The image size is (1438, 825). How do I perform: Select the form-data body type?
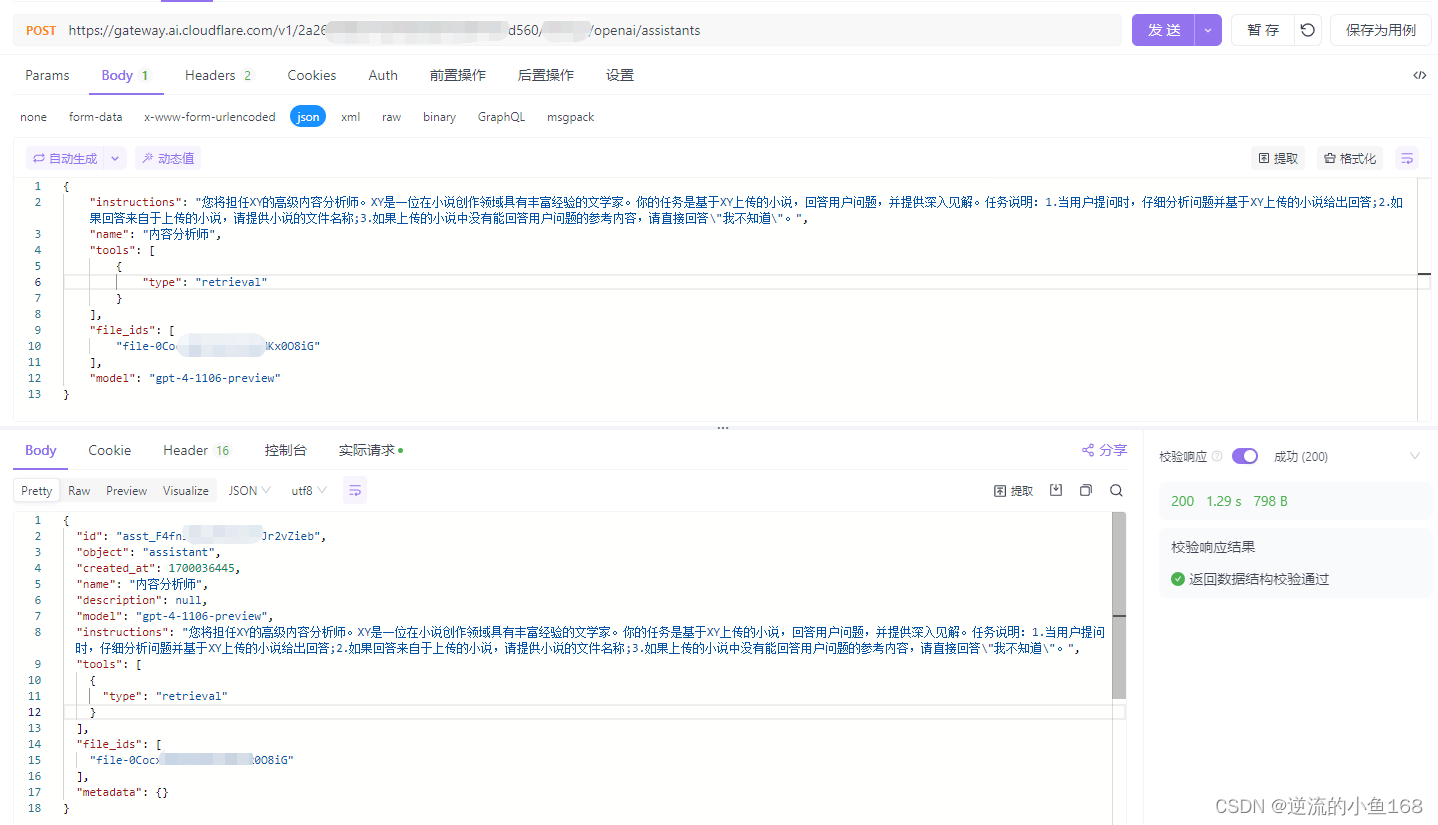point(95,117)
